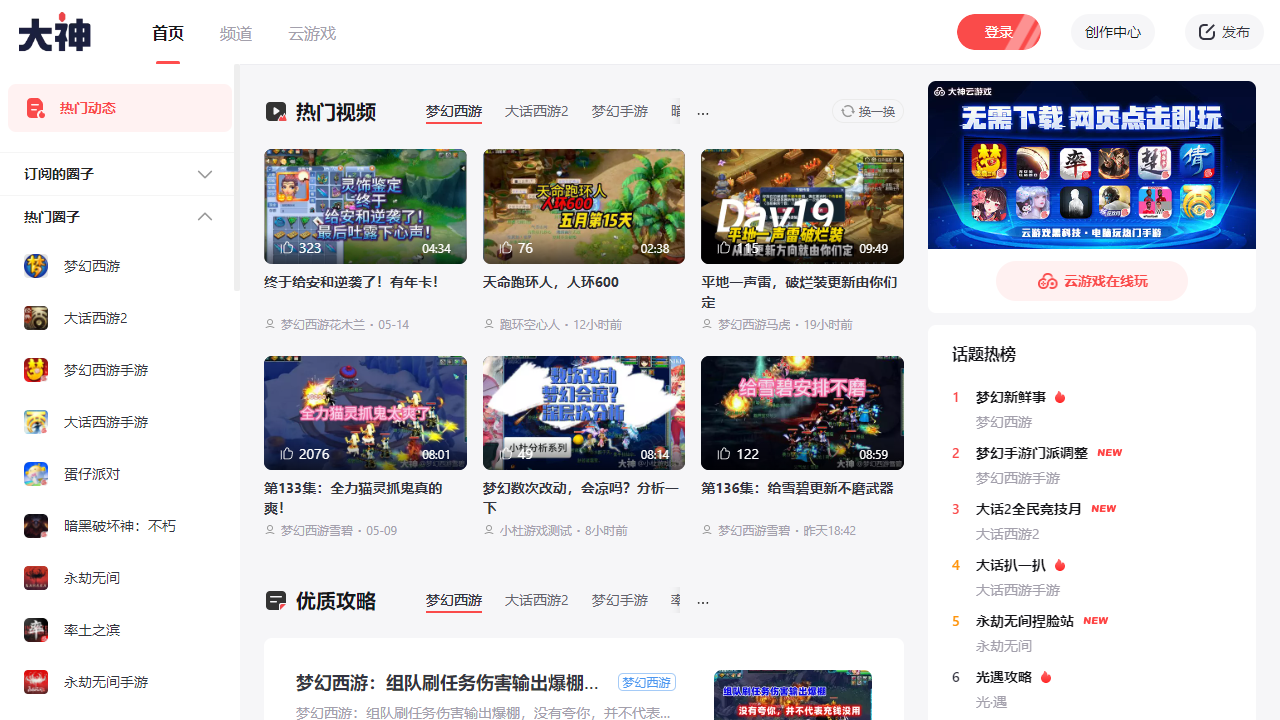Click the like icon on 天命跑环人 video
The image size is (1280, 720).
(x=506, y=248)
